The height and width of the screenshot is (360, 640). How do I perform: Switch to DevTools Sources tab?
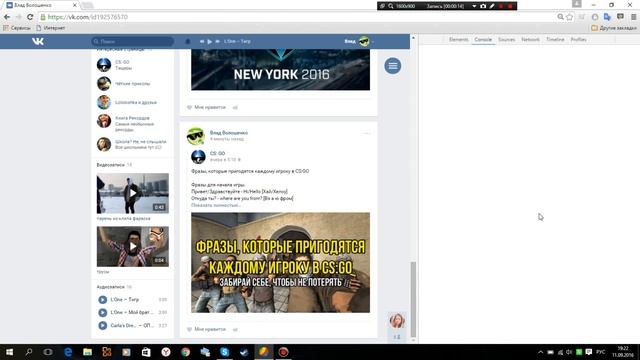[x=507, y=40]
